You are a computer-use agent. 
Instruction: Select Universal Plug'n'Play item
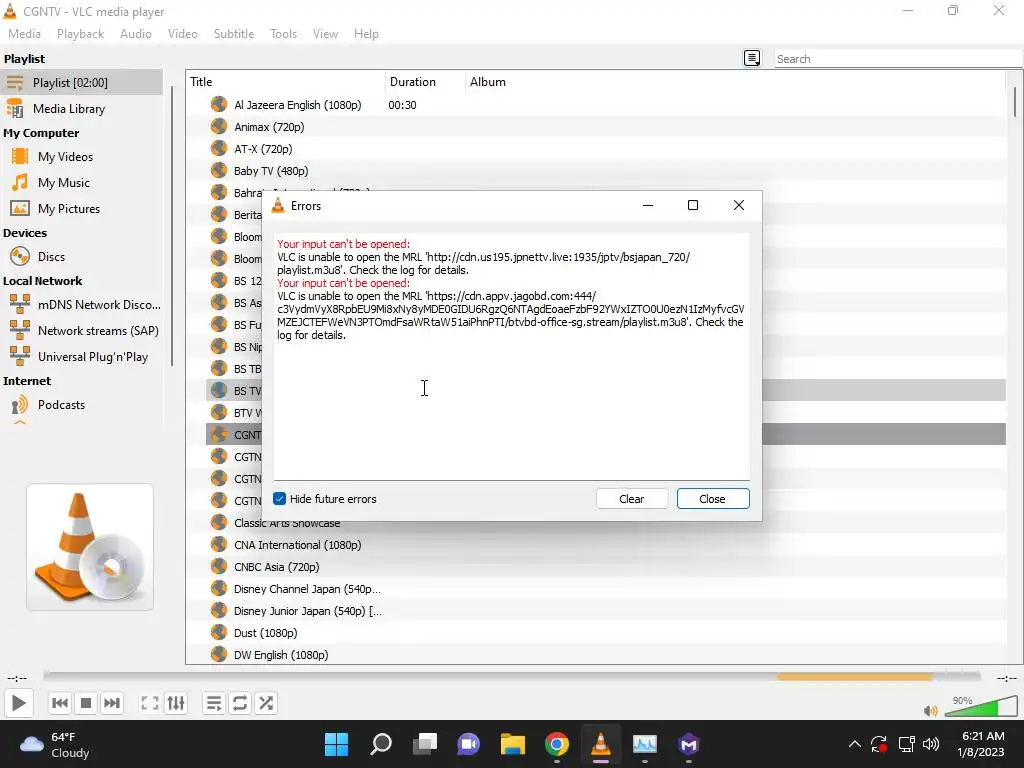(82, 357)
